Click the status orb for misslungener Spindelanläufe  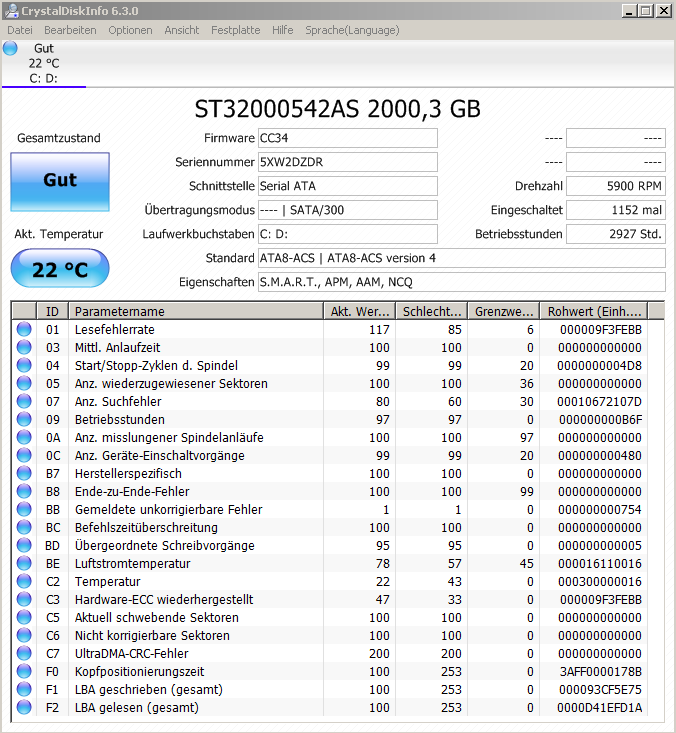tap(24, 437)
